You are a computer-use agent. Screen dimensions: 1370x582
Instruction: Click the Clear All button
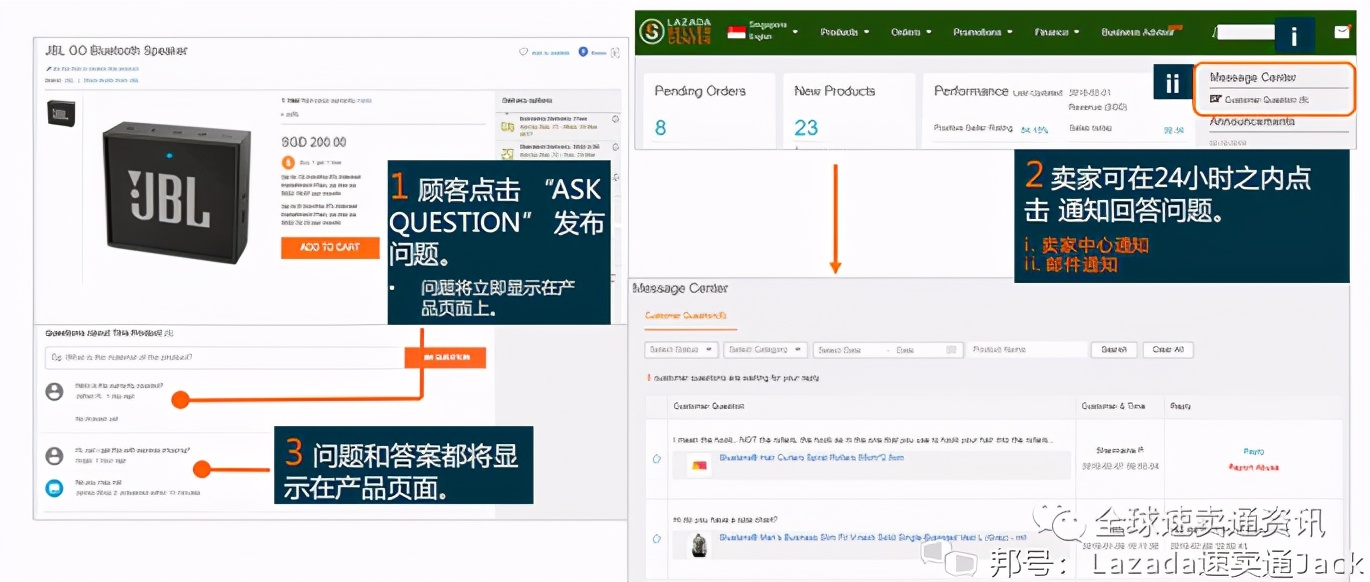coord(1167,349)
